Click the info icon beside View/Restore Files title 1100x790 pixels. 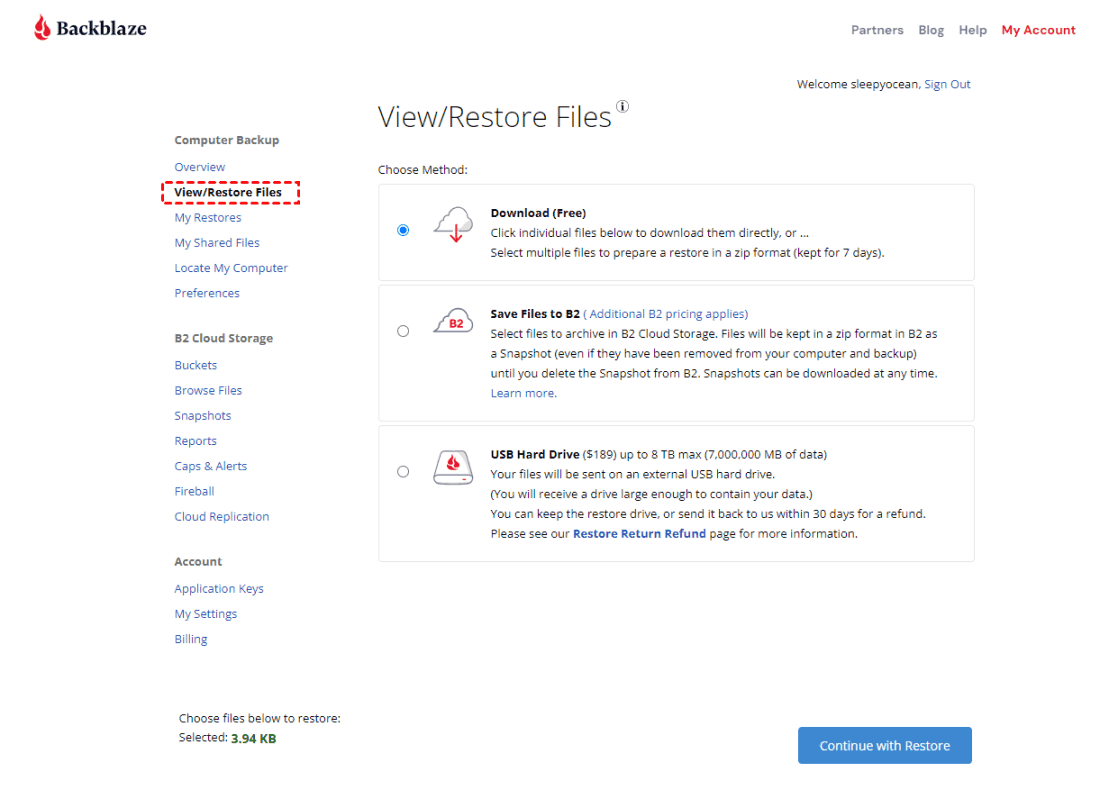pos(622,107)
